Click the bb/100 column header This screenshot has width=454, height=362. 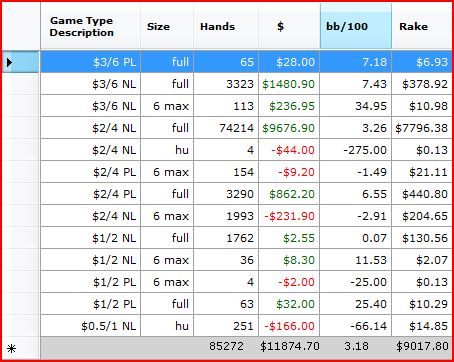pos(356,26)
